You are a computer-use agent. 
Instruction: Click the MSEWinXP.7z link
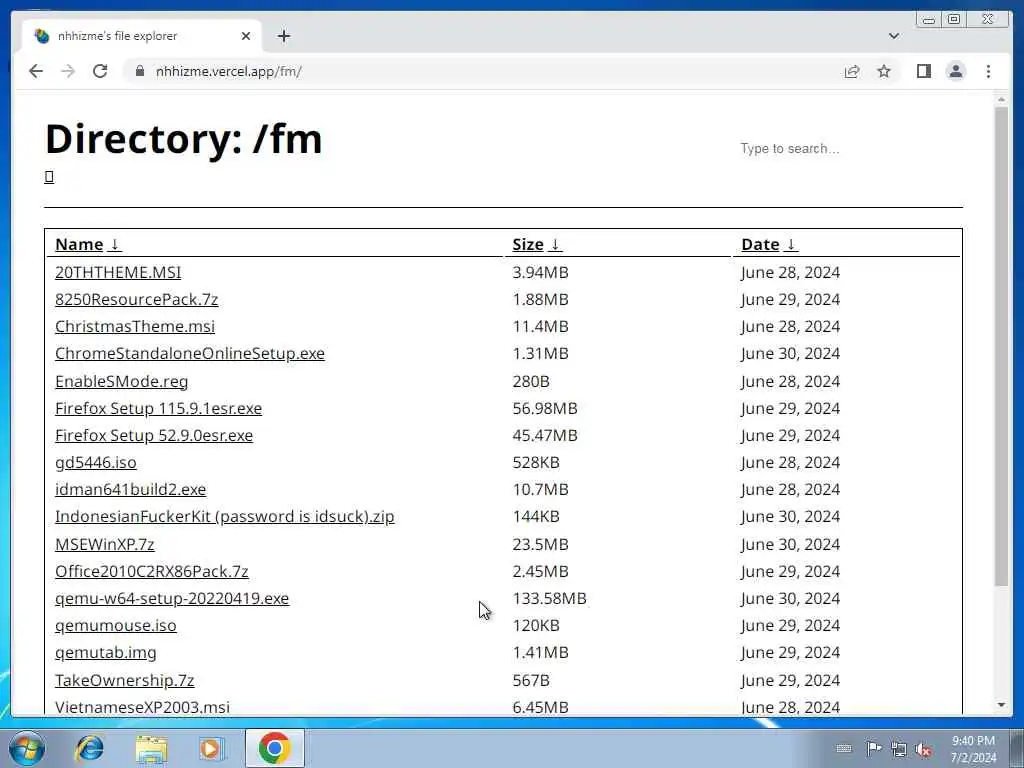coord(104,544)
